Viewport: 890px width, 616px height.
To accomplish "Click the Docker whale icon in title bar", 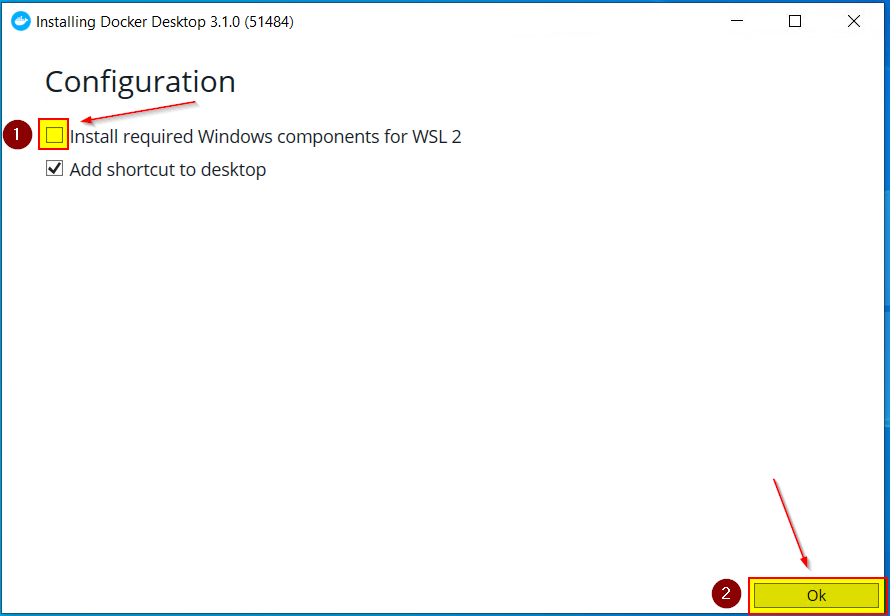I will tap(20, 22).
